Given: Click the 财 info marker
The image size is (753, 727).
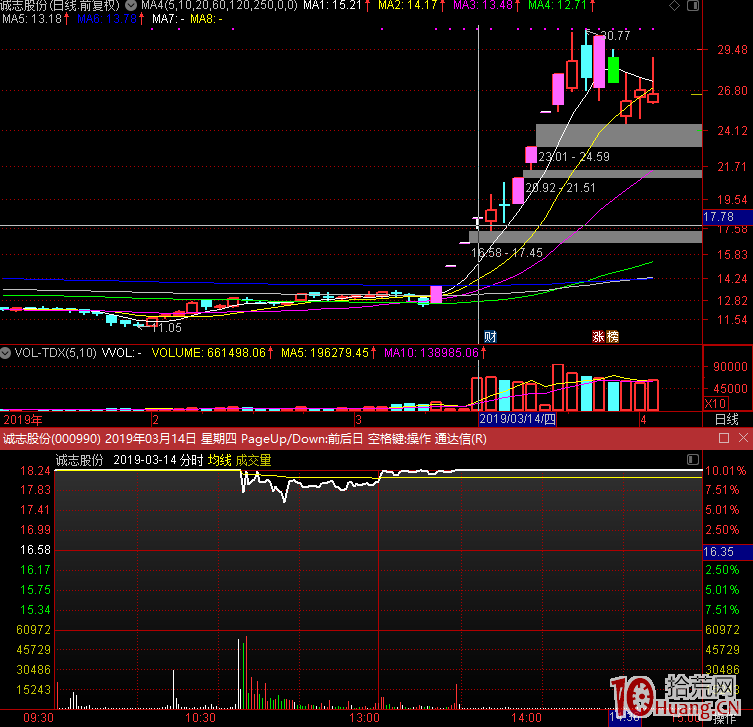Looking at the screenshot, I should coord(490,337).
